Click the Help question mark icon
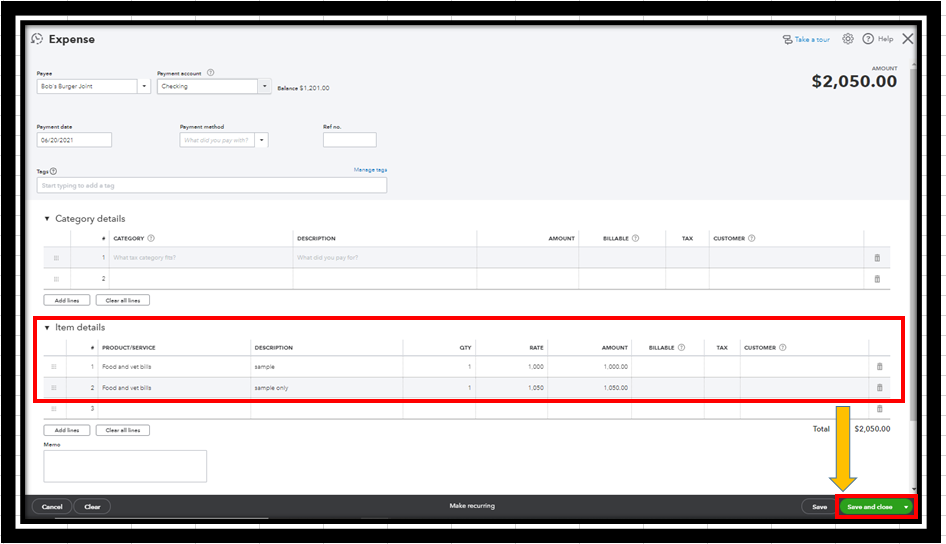This screenshot has height=544, width=946. click(868, 39)
